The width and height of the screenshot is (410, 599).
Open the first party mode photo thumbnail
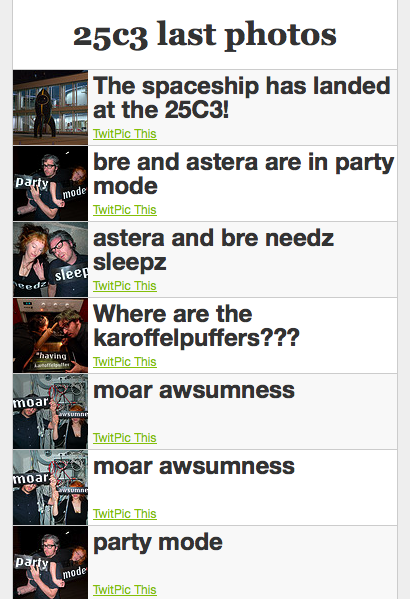coord(50,183)
